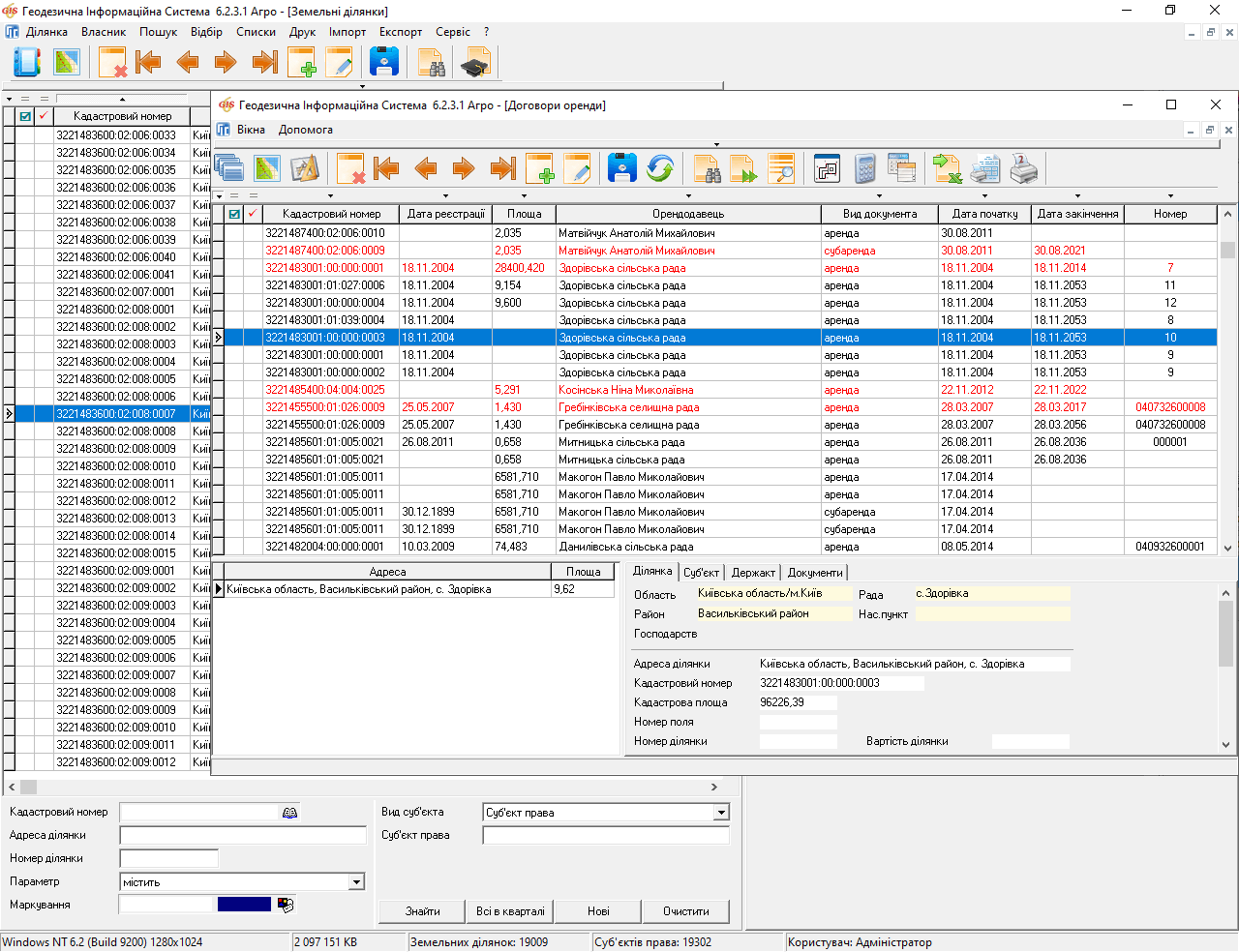Switch to the Документи tab
This screenshot has height=952, width=1239.
click(814, 573)
